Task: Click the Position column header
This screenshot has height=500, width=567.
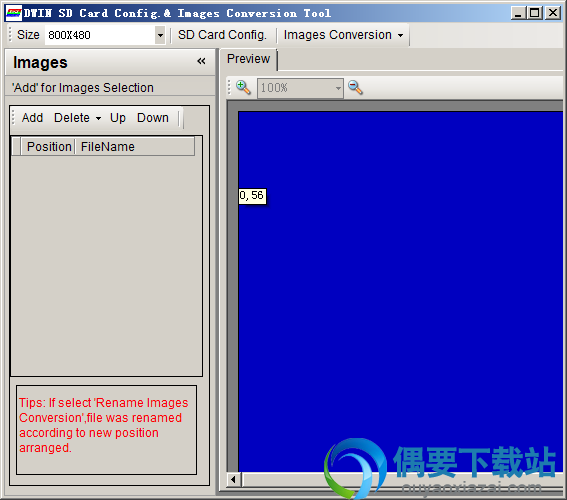Action: click(48, 147)
